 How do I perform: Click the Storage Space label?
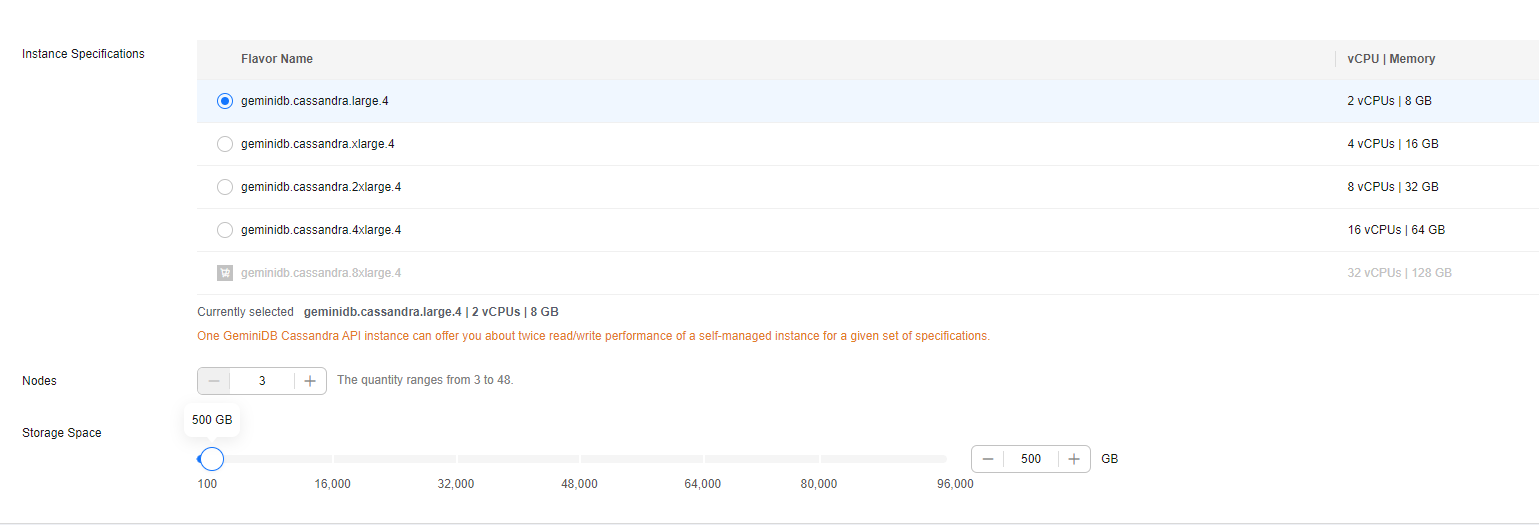(62, 433)
